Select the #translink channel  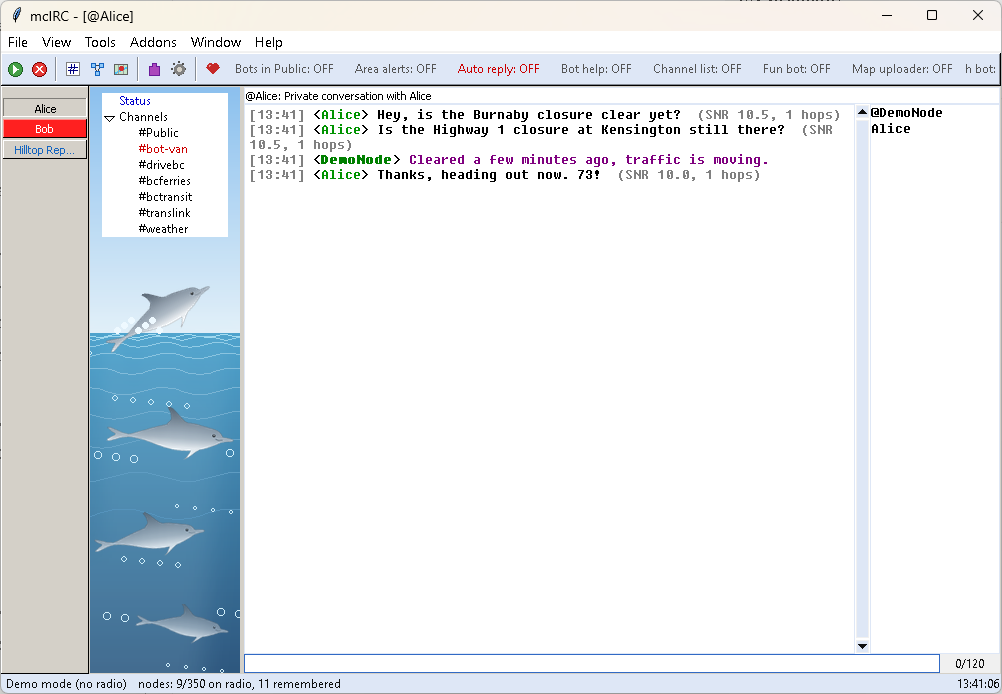165,213
